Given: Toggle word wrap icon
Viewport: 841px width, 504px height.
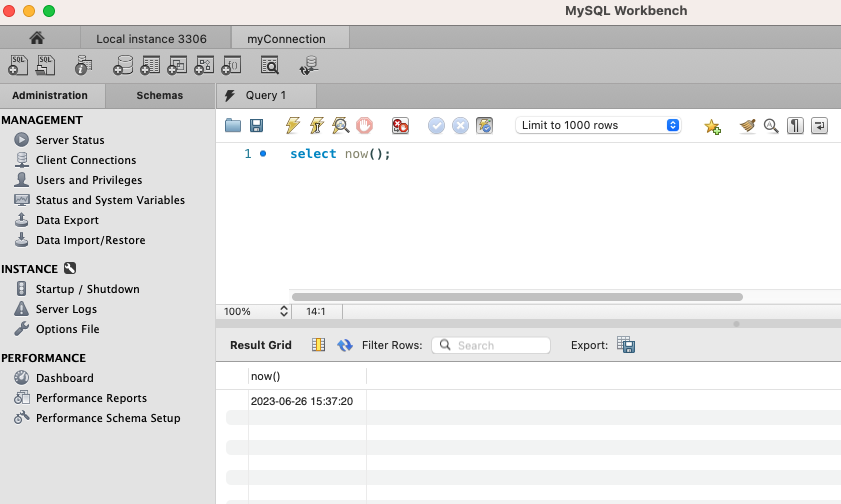Looking at the screenshot, I should tap(819, 125).
